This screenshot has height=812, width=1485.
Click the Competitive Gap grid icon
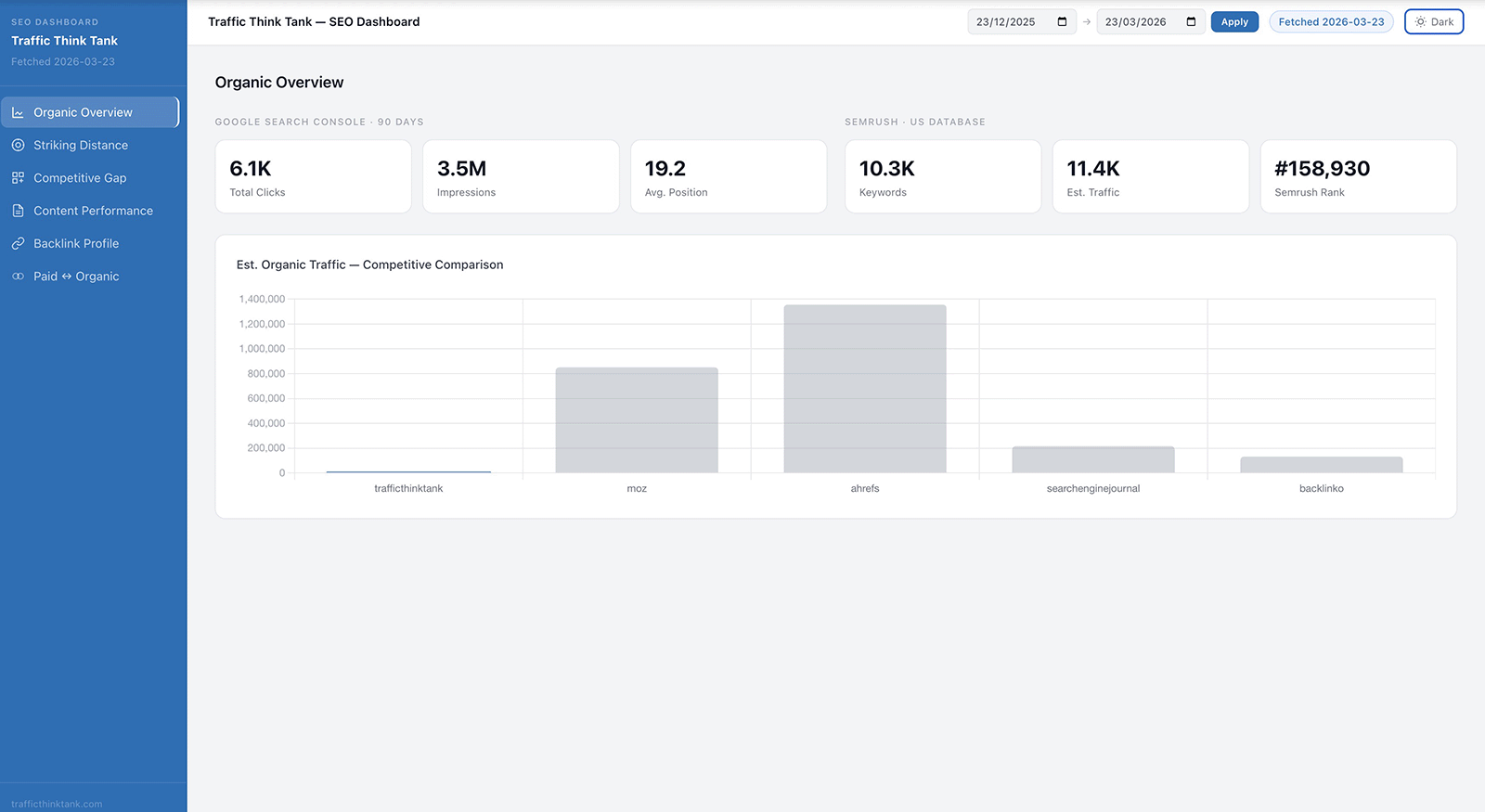18,177
